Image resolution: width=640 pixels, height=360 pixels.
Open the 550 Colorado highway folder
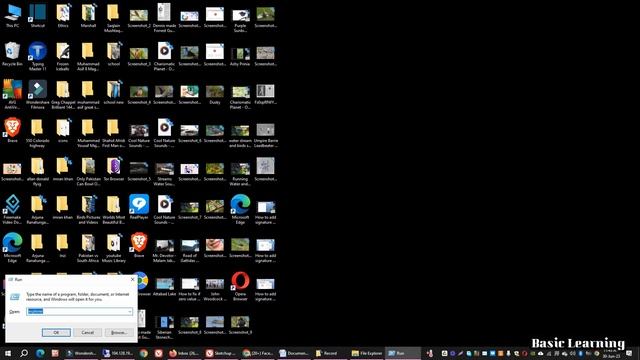coord(38,133)
